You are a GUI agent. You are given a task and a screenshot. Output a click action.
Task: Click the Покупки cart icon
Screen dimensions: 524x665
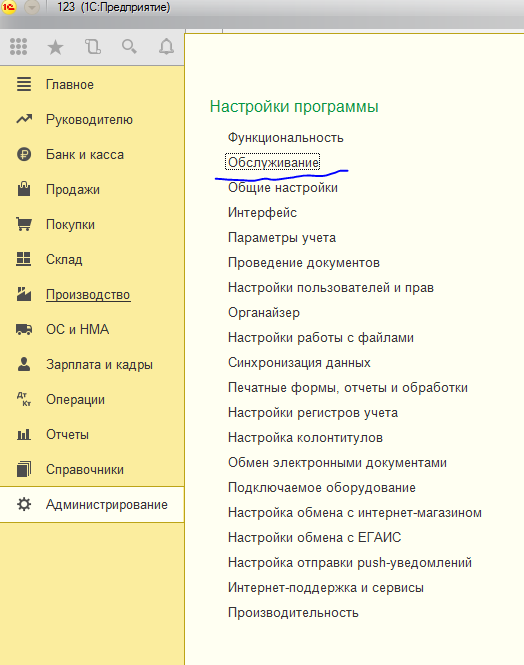(x=24, y=224)
